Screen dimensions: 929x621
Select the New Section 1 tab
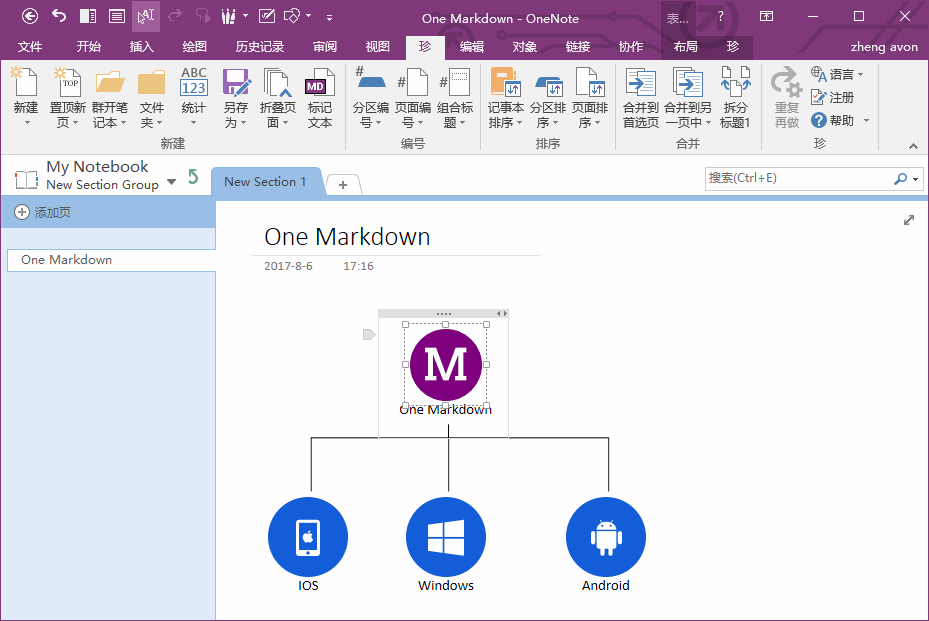(x=265, y=182)
